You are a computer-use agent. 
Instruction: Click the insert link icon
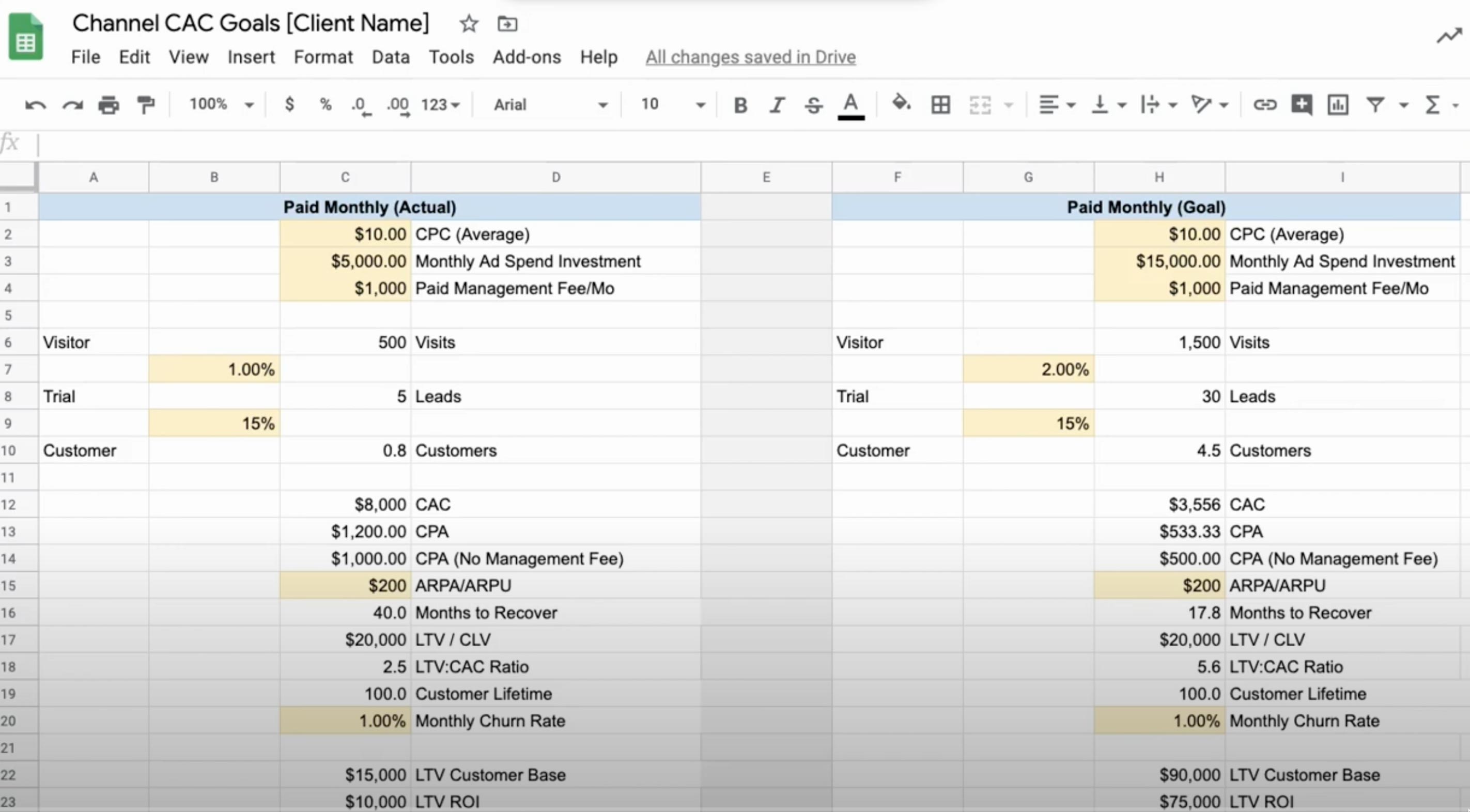1264,105
